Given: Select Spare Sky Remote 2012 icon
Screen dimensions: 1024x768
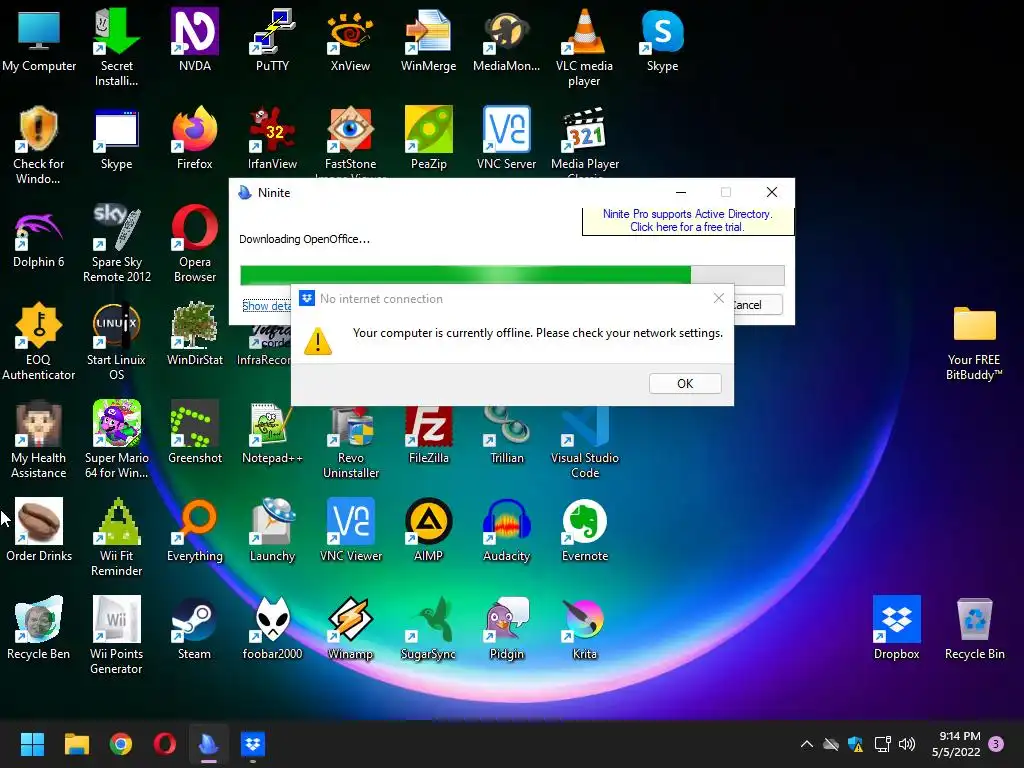Looking at the screenshot, I should pyautogui.click(x=116, y=244).
